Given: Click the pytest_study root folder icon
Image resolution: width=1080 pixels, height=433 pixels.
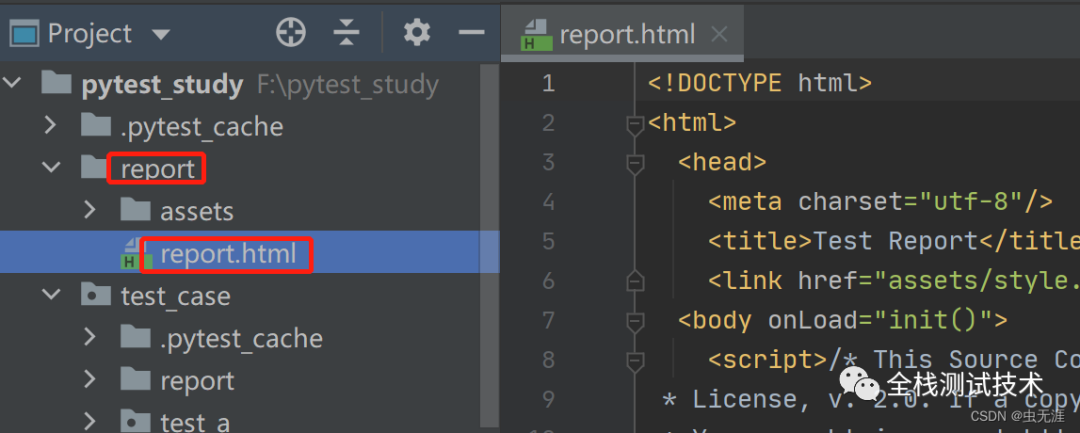Looking at the screenshot, I should click(56, 83).
